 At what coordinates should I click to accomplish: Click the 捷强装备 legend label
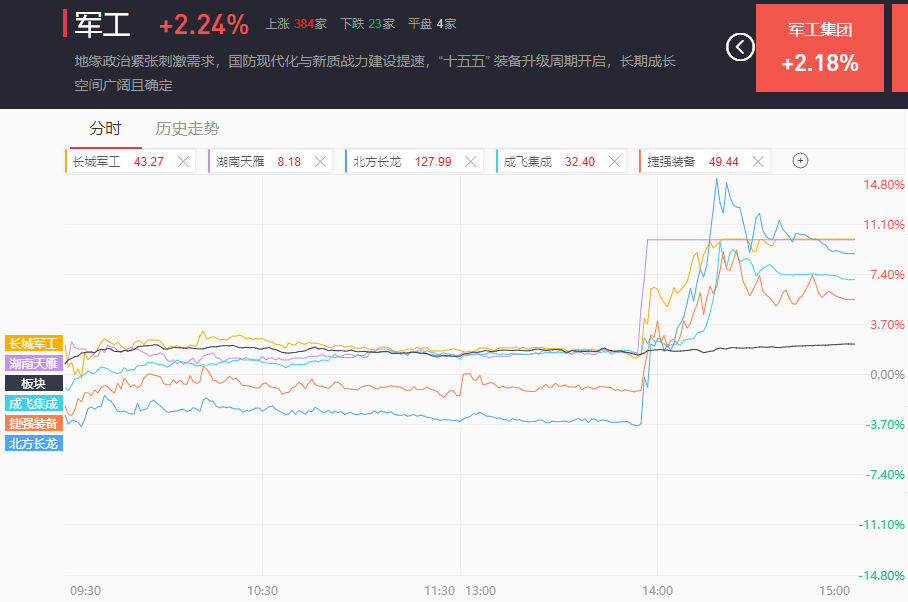[35, 423]
